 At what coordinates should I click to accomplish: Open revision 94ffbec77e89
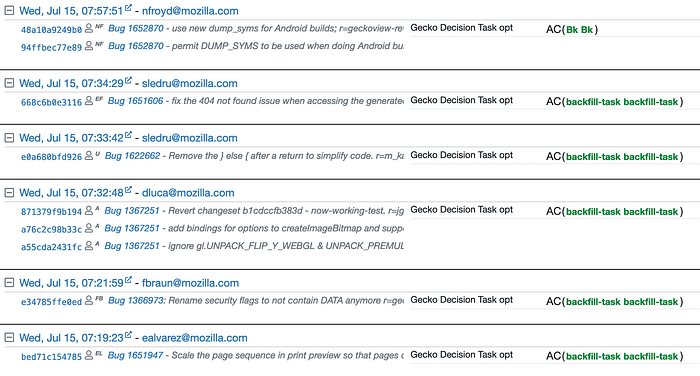51,47
